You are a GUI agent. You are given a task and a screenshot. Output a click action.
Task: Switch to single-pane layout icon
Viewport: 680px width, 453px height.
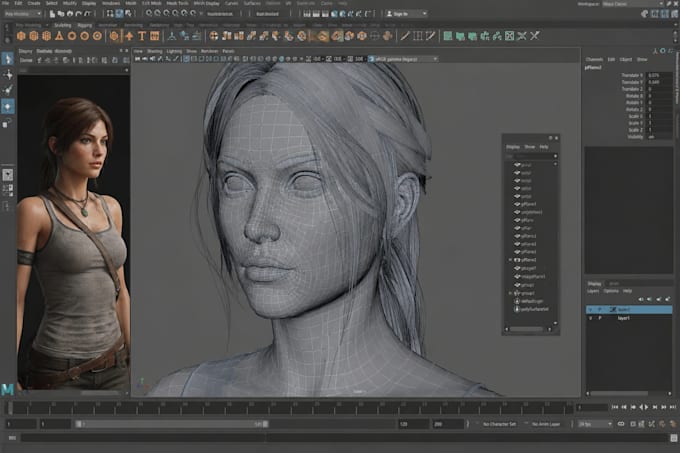[8, 175]
